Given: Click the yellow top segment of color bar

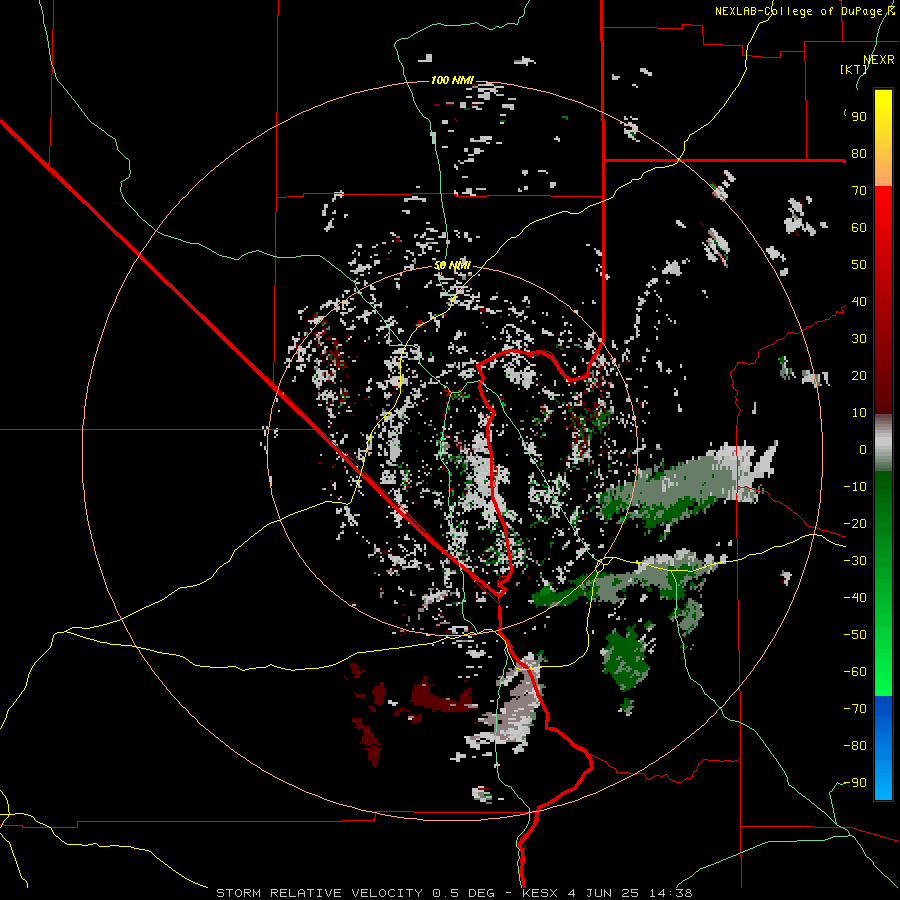Looking at the screenshot, I should (x=883, y=138).
